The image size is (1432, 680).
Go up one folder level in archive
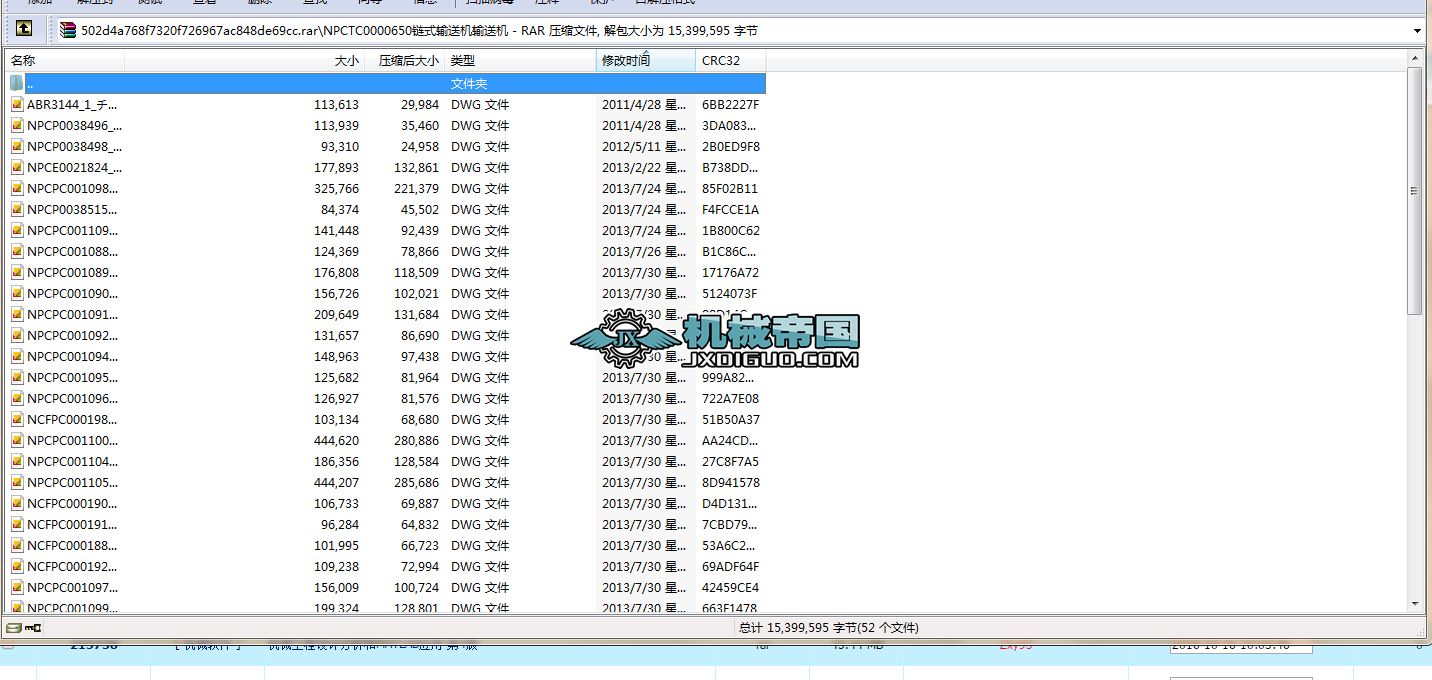pyautogui.click(x=24, y=30)
